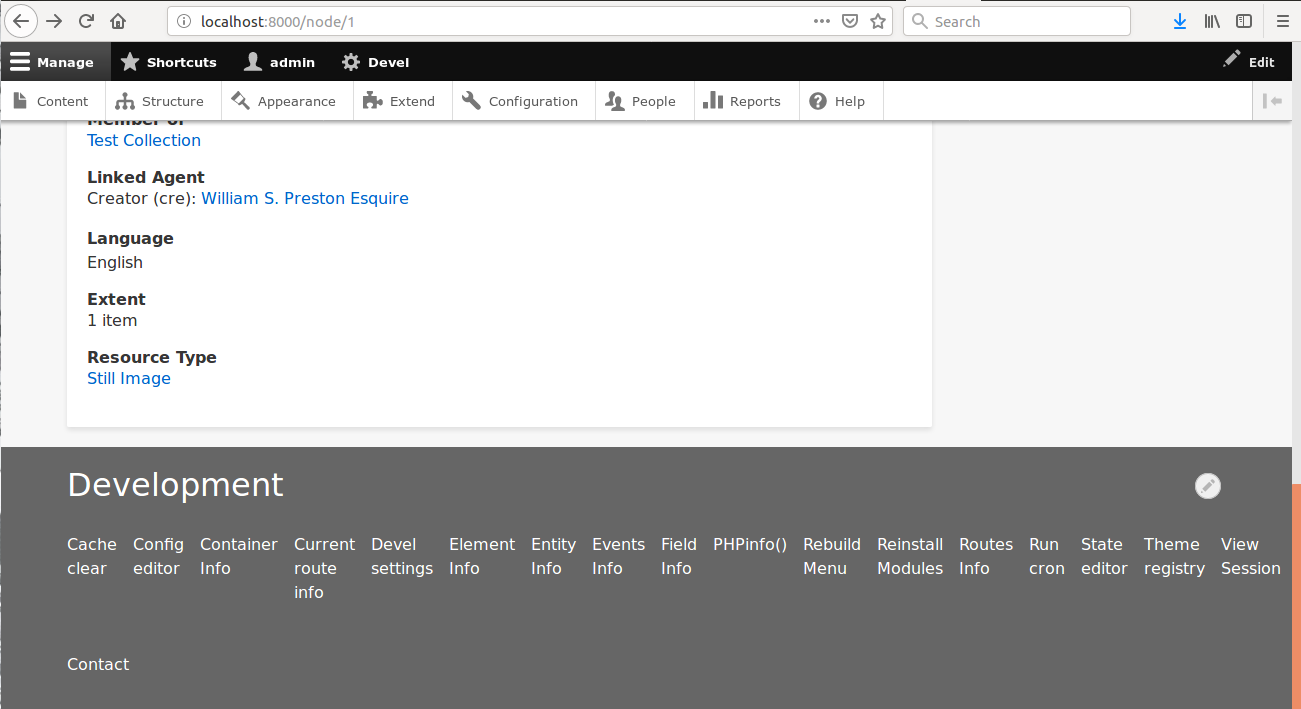
Task: Click the Edit pencil icon
Action: (x=1232, y=61)
